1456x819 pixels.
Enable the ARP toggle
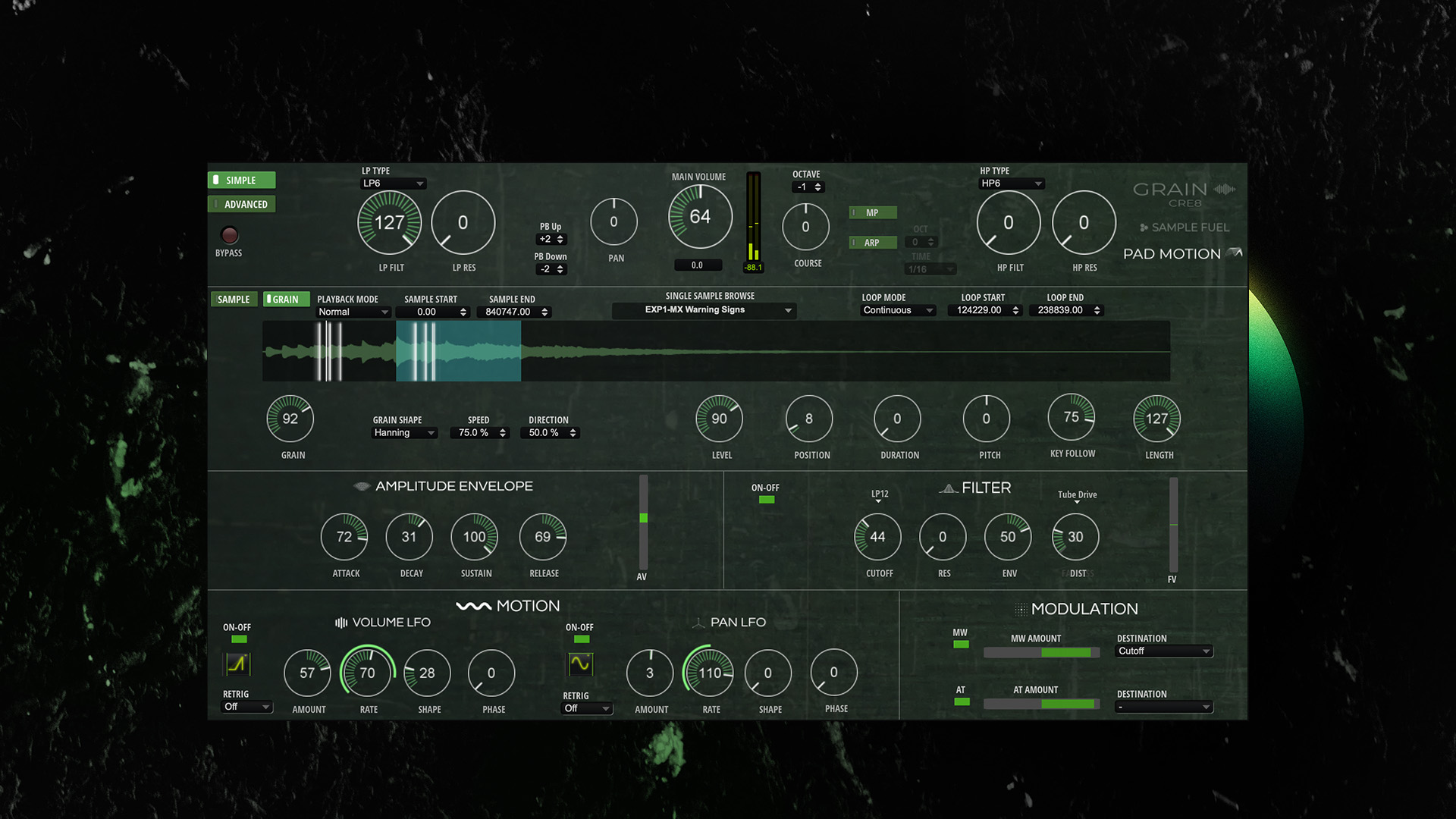pyautogui.click(x=873, y=242)
